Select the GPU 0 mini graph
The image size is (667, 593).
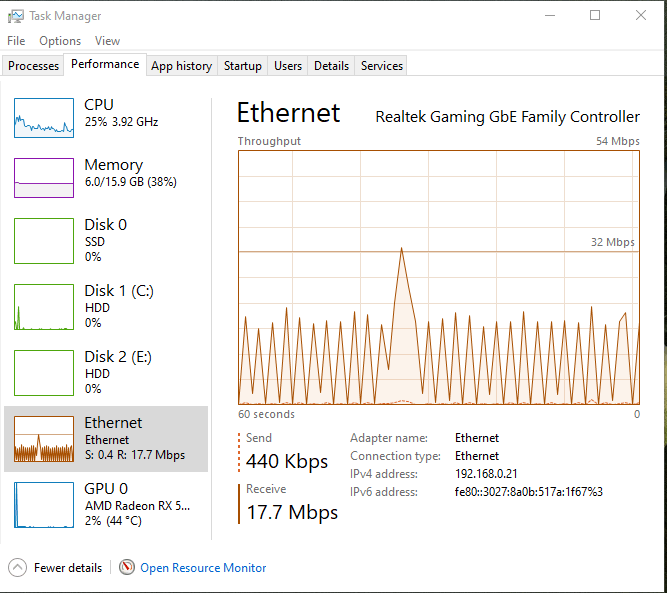click(44, 505)
